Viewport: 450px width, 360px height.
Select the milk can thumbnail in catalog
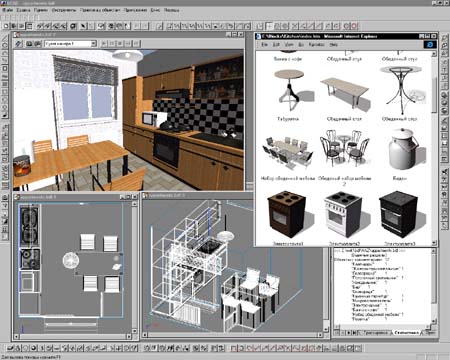tap(404, 149)
